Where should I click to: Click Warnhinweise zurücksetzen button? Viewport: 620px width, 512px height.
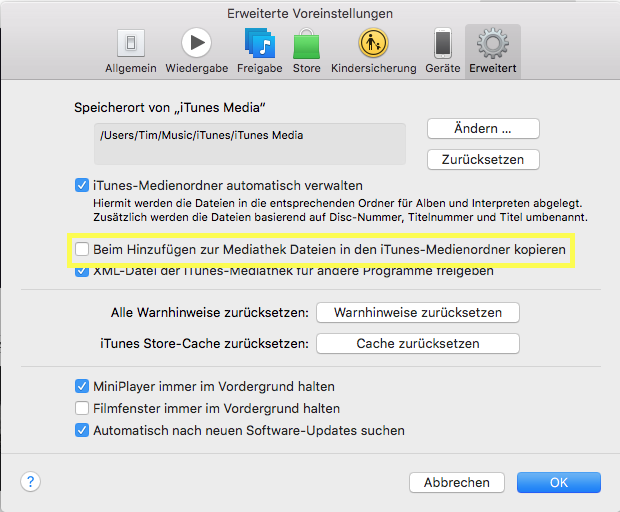(x=418, y=312)
